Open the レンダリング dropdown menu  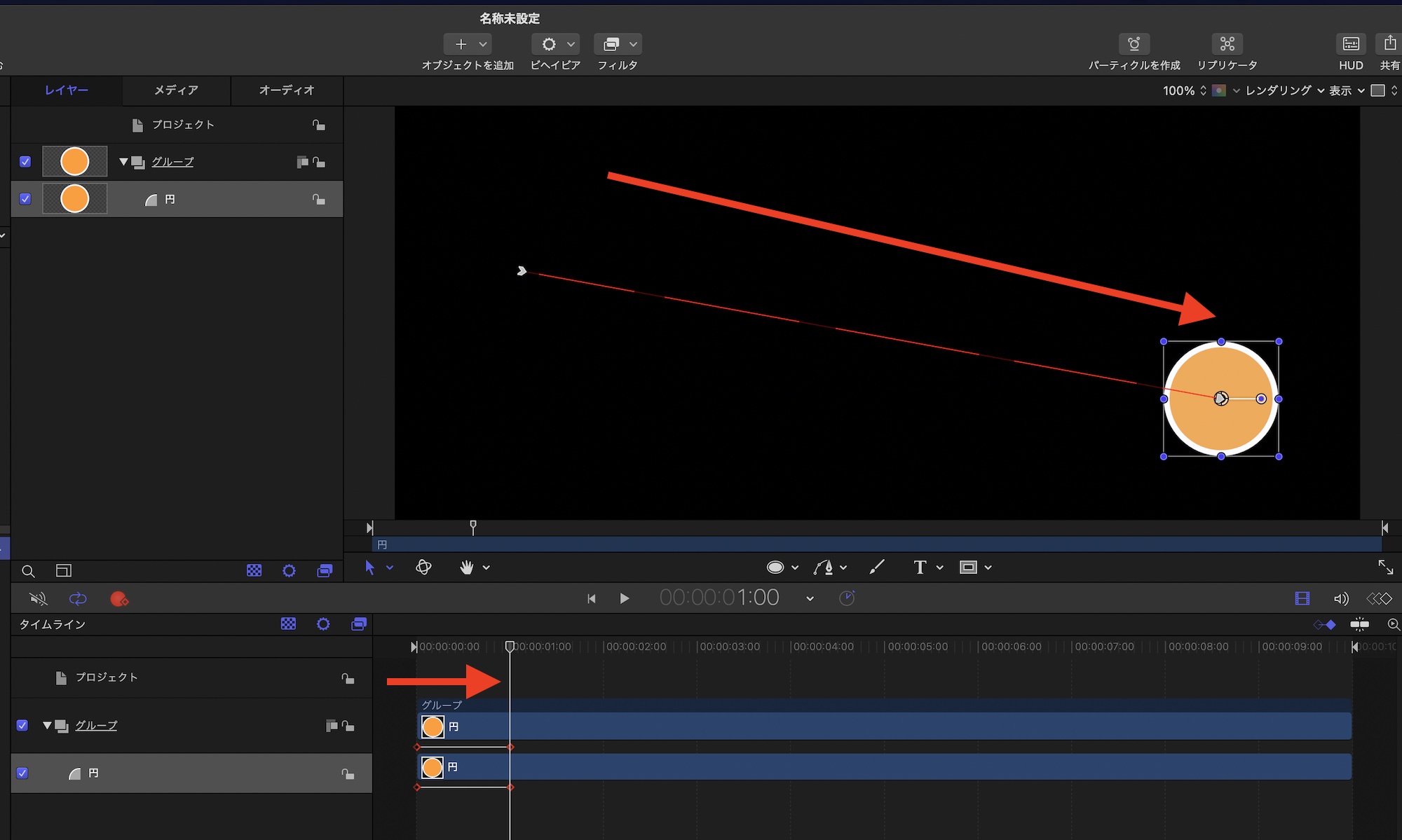click(1284, 90)
